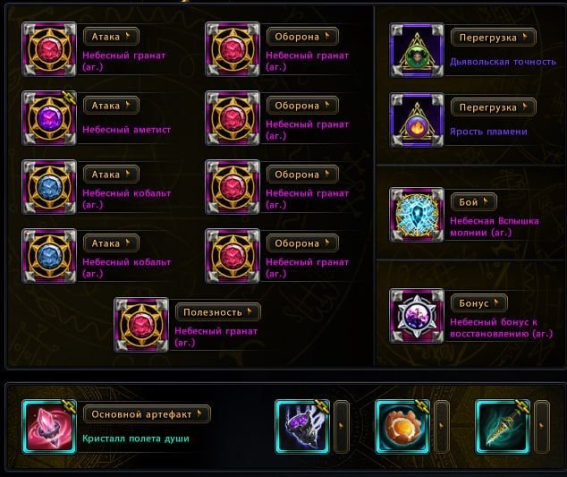Expand the Основной артефакт dropdown
This screenshot has height=477, width=567.
point(147,414)
